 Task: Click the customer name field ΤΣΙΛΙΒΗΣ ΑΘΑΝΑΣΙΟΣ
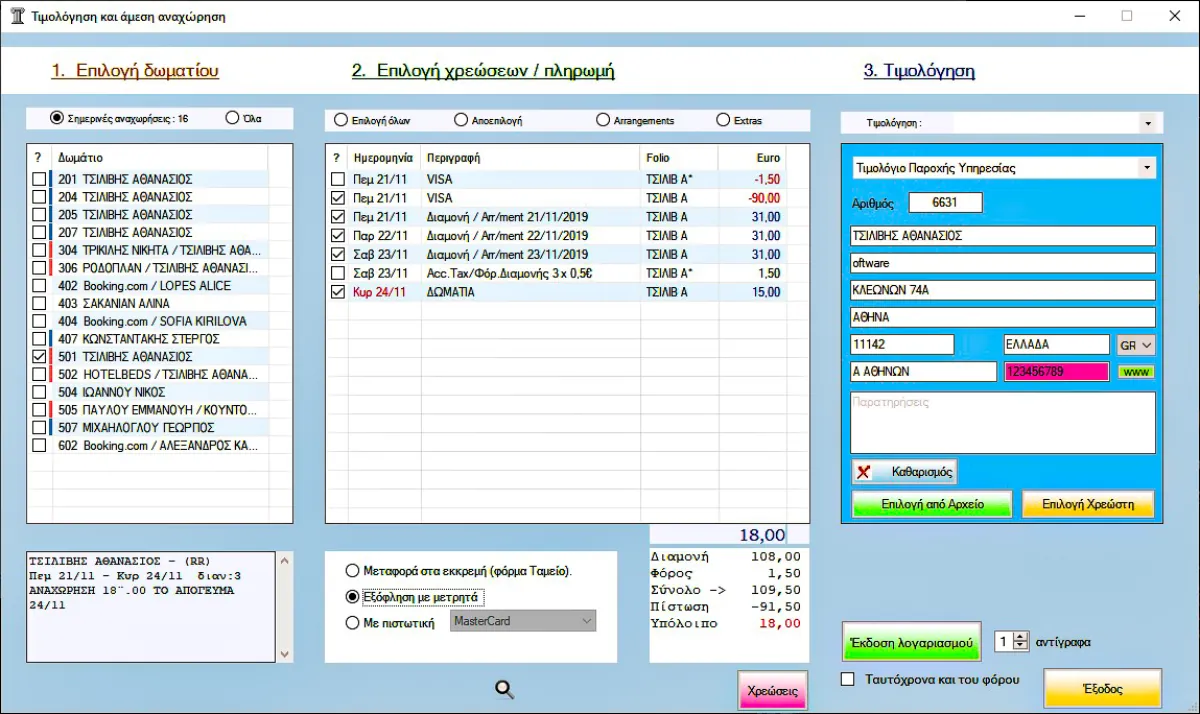1003,236
